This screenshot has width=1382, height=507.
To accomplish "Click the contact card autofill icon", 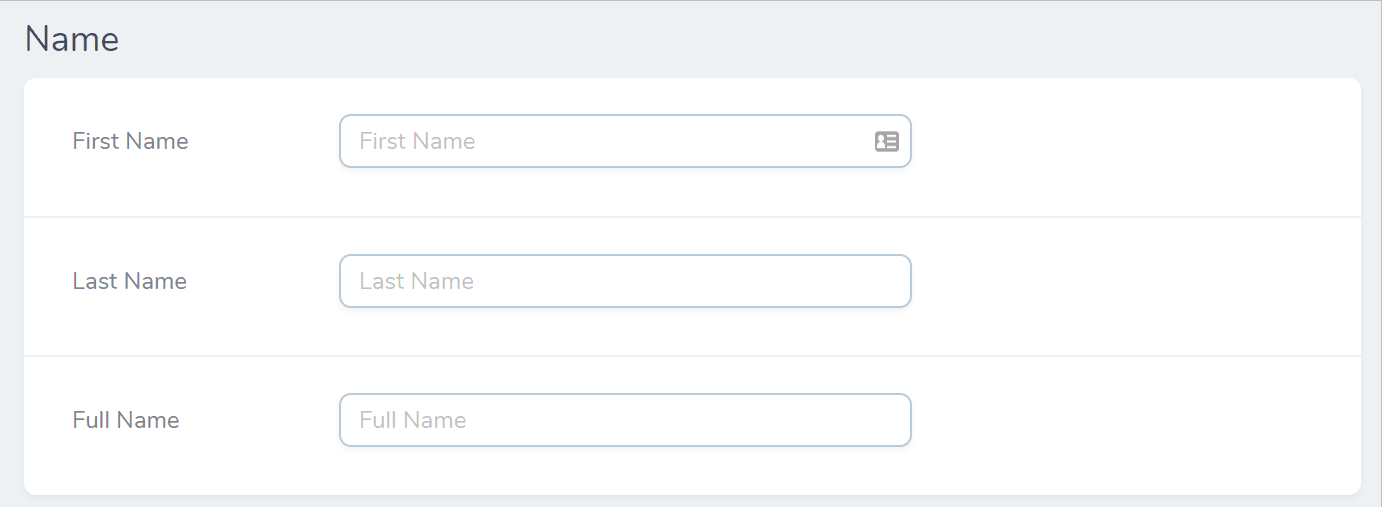I will (886, 141).
